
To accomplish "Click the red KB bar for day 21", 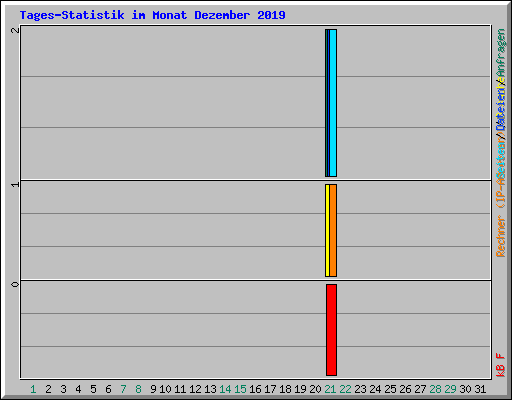I will 331,330.
